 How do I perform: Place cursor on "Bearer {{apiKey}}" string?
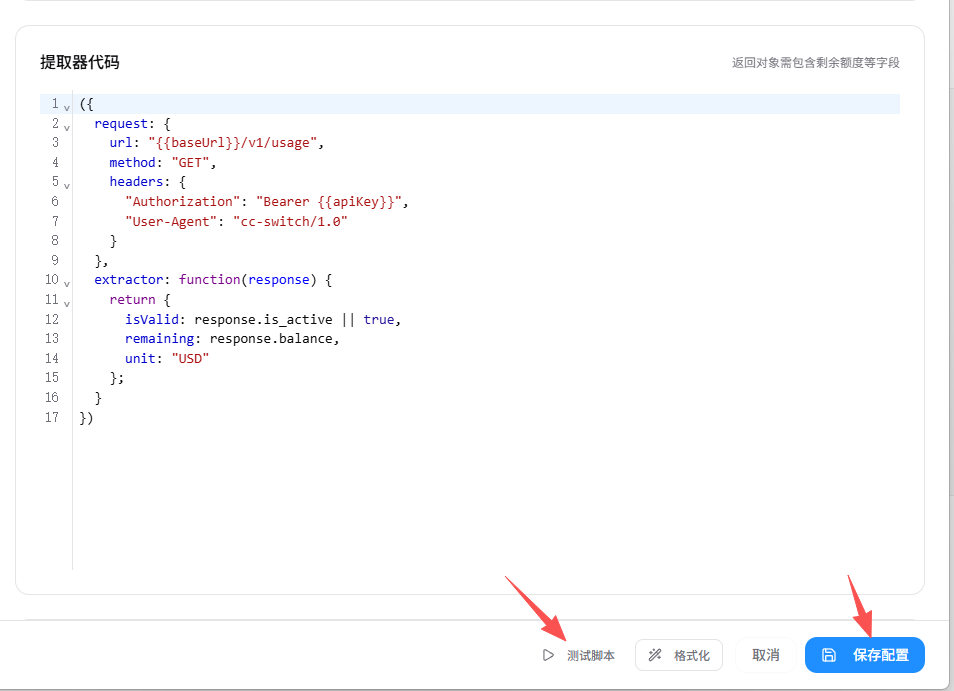pyautogui.click(x=329, y=202)
